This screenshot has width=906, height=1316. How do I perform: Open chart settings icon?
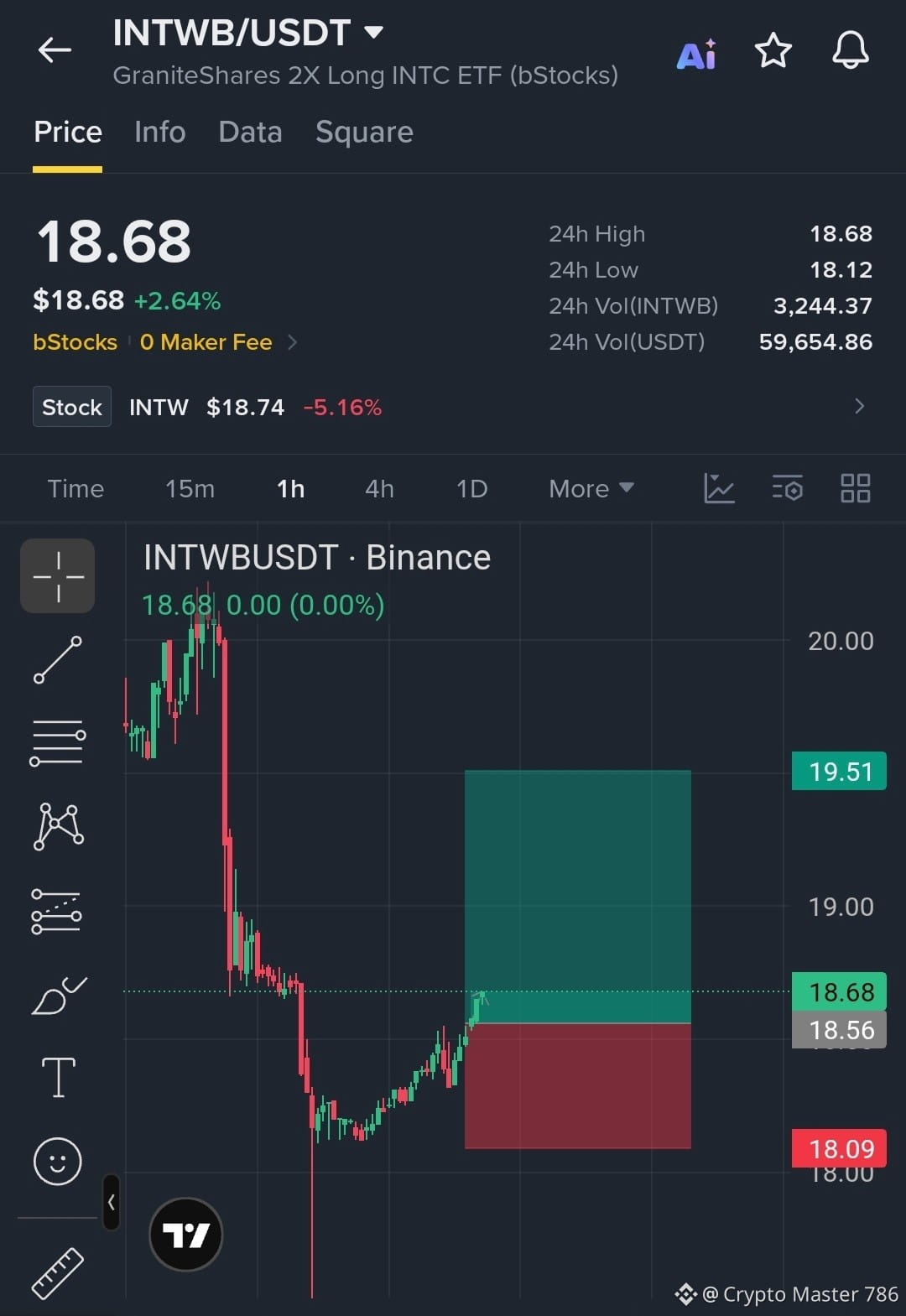pyautogui.click(x=787, y=488)
